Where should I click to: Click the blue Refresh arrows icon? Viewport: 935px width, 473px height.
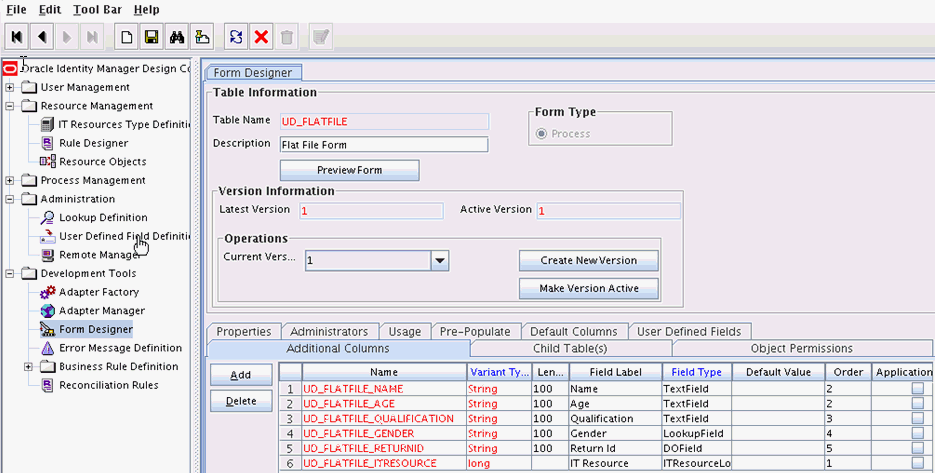(236, 37)
